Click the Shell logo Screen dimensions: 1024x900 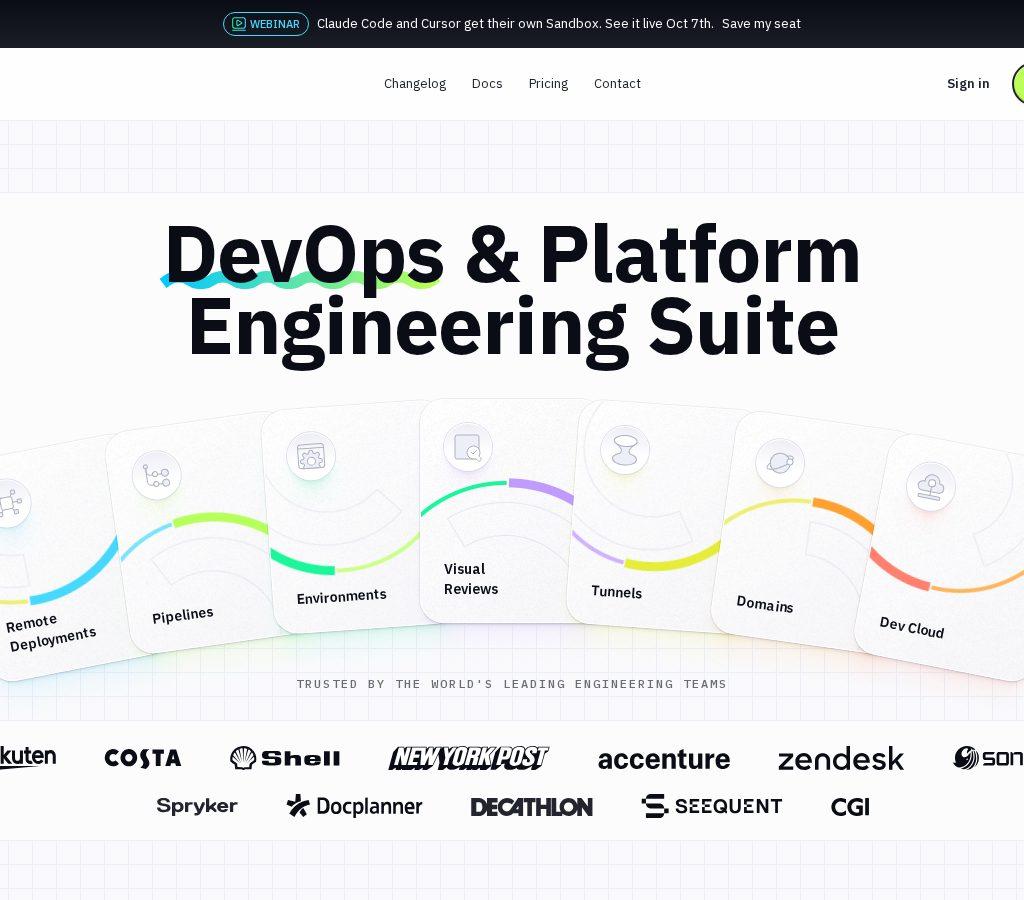pos(285,758)
